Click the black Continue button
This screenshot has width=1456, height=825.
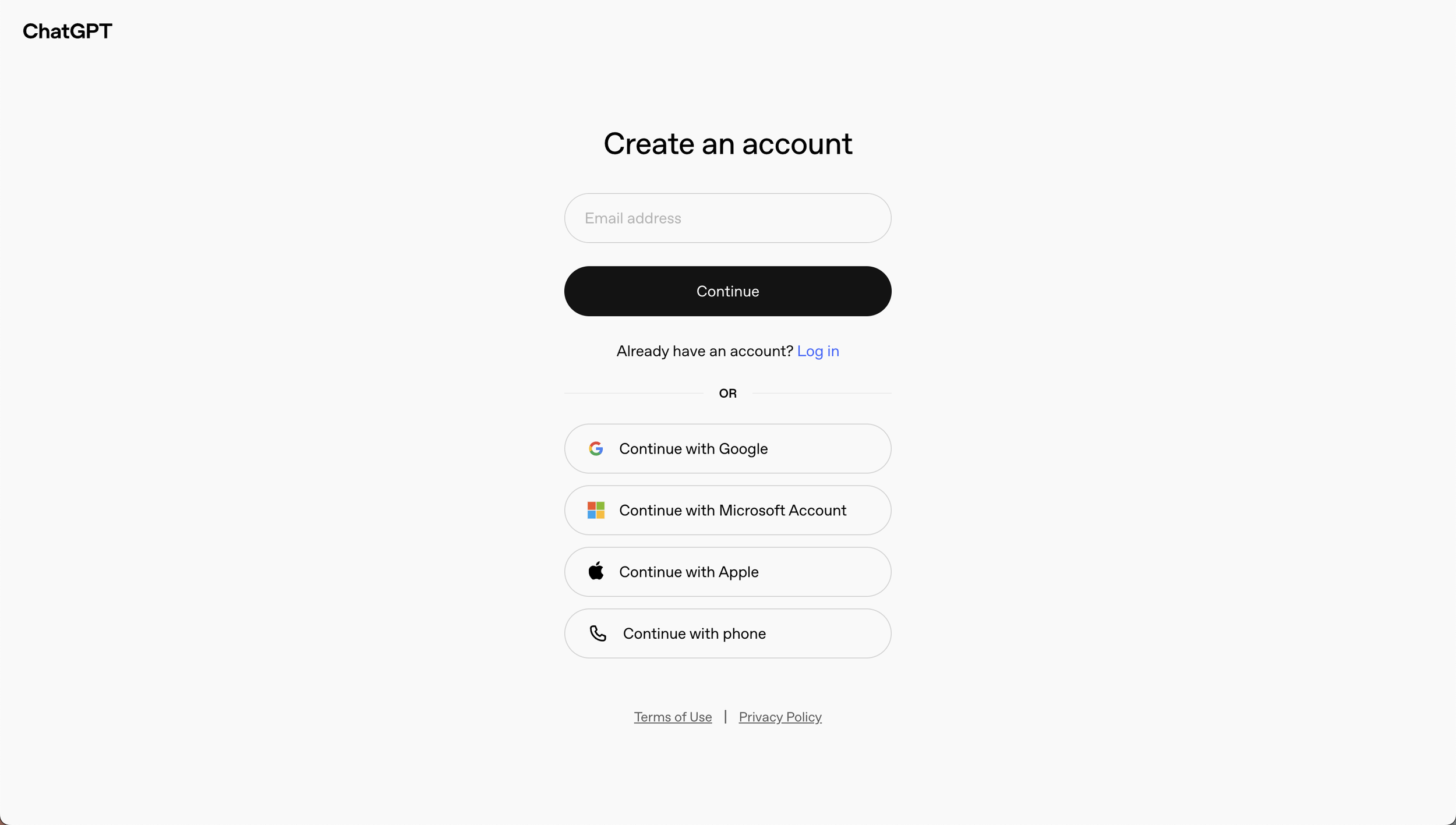pos(727,291)
